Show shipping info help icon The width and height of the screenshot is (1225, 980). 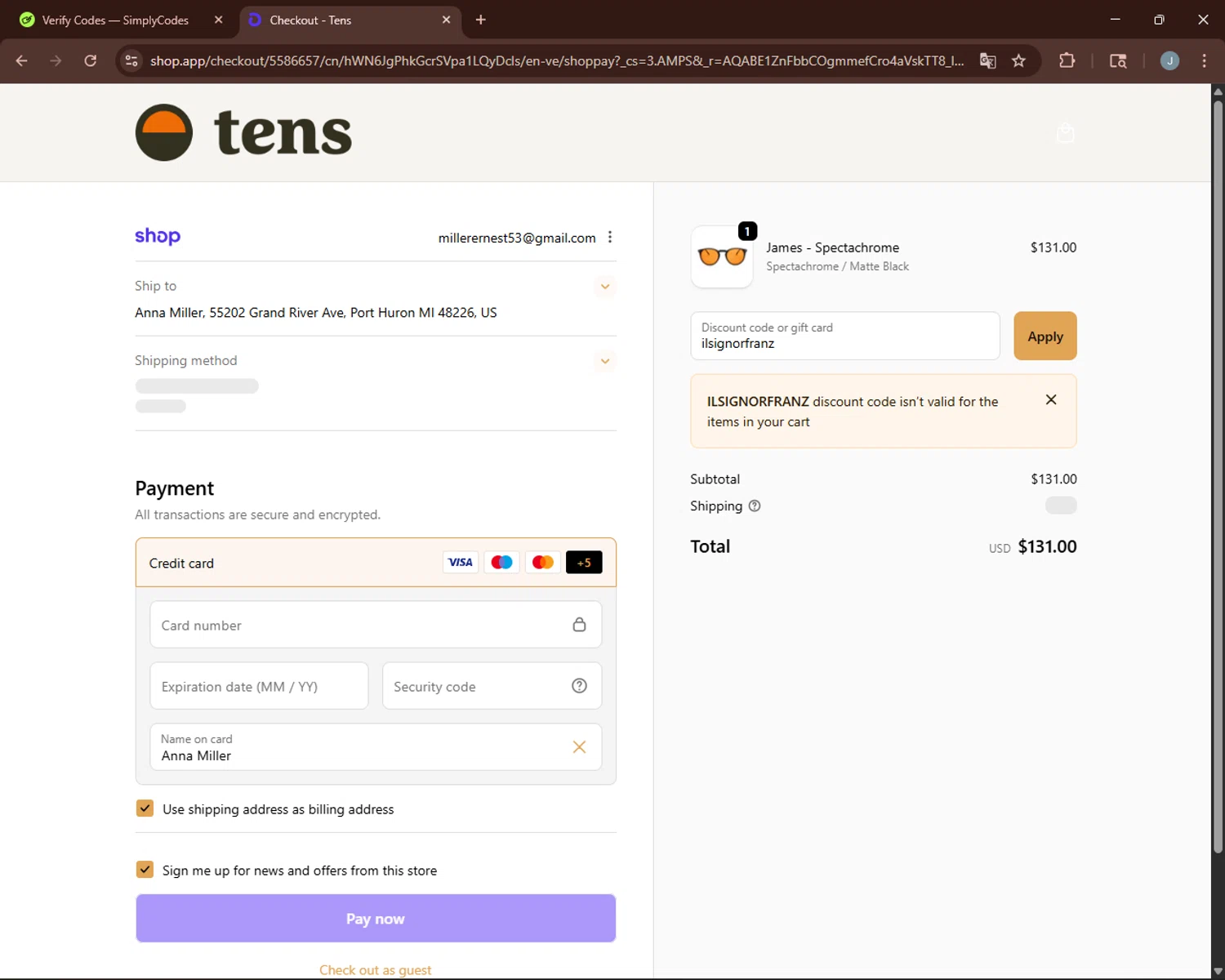point(755,506)
